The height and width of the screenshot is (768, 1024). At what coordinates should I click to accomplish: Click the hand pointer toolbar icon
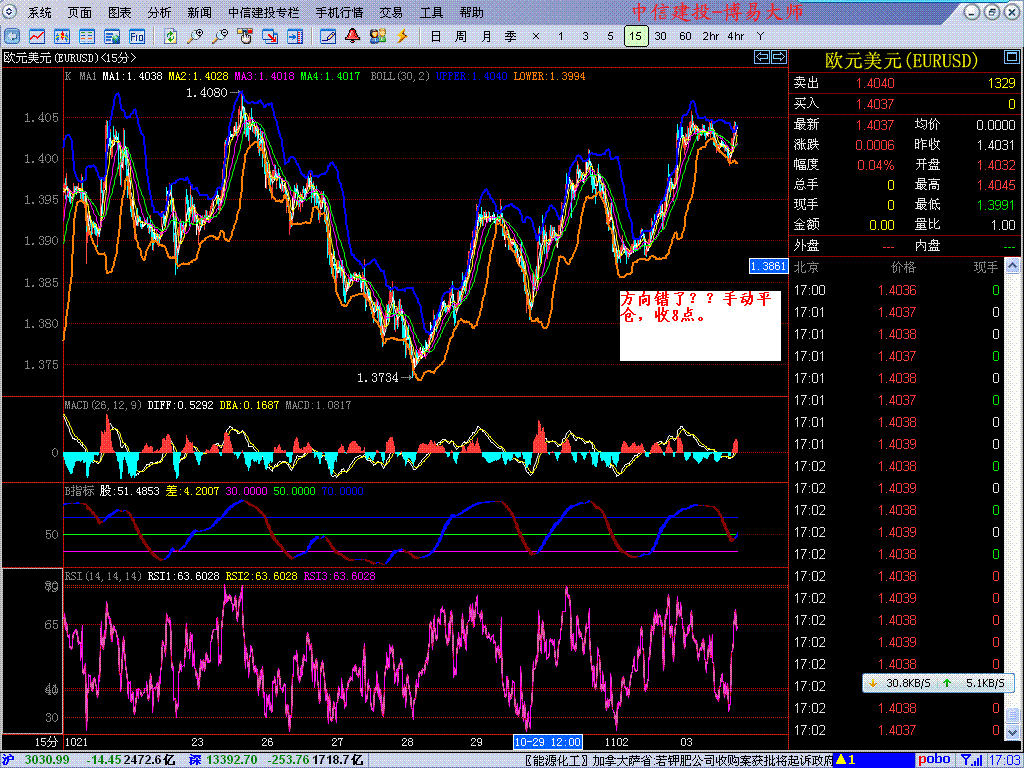click(x=245, y=36)
